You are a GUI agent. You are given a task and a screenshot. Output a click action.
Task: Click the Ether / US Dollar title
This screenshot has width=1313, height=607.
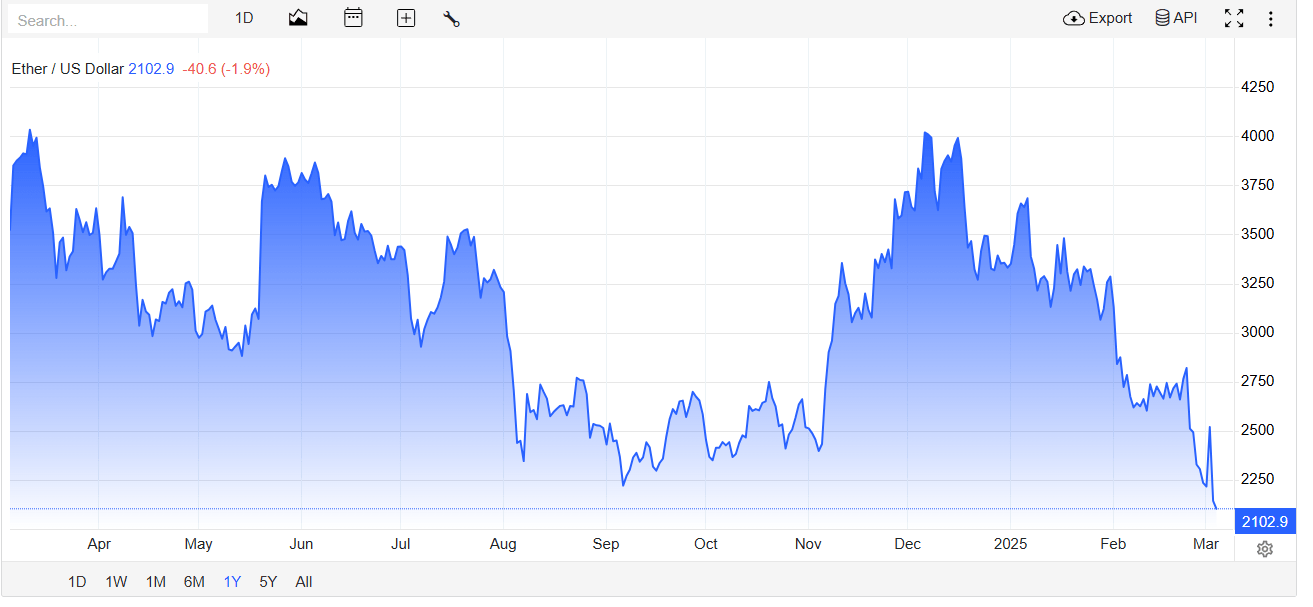click(68, 69)
